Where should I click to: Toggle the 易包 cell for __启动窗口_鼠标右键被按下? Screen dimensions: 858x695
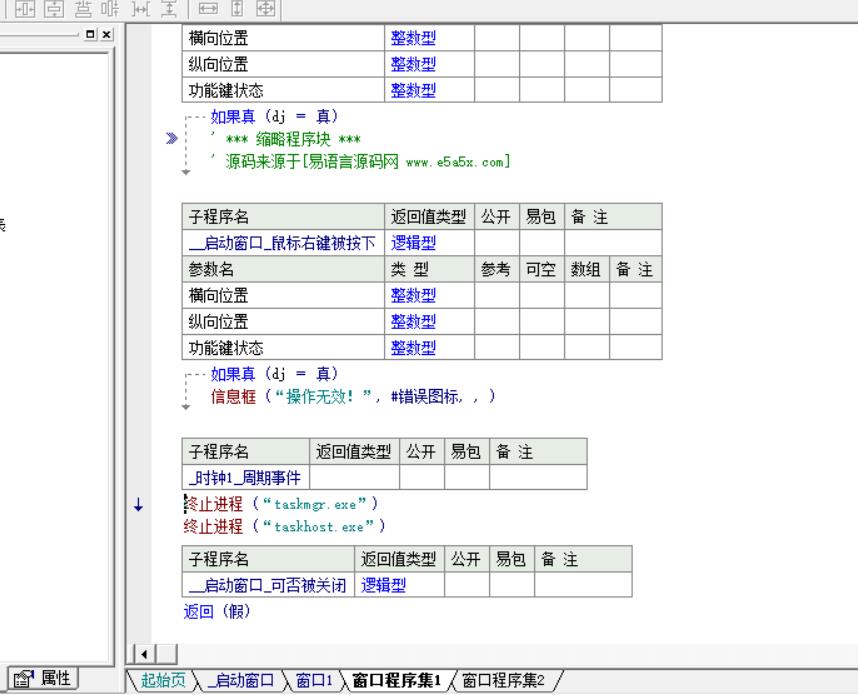click(542, 243)
